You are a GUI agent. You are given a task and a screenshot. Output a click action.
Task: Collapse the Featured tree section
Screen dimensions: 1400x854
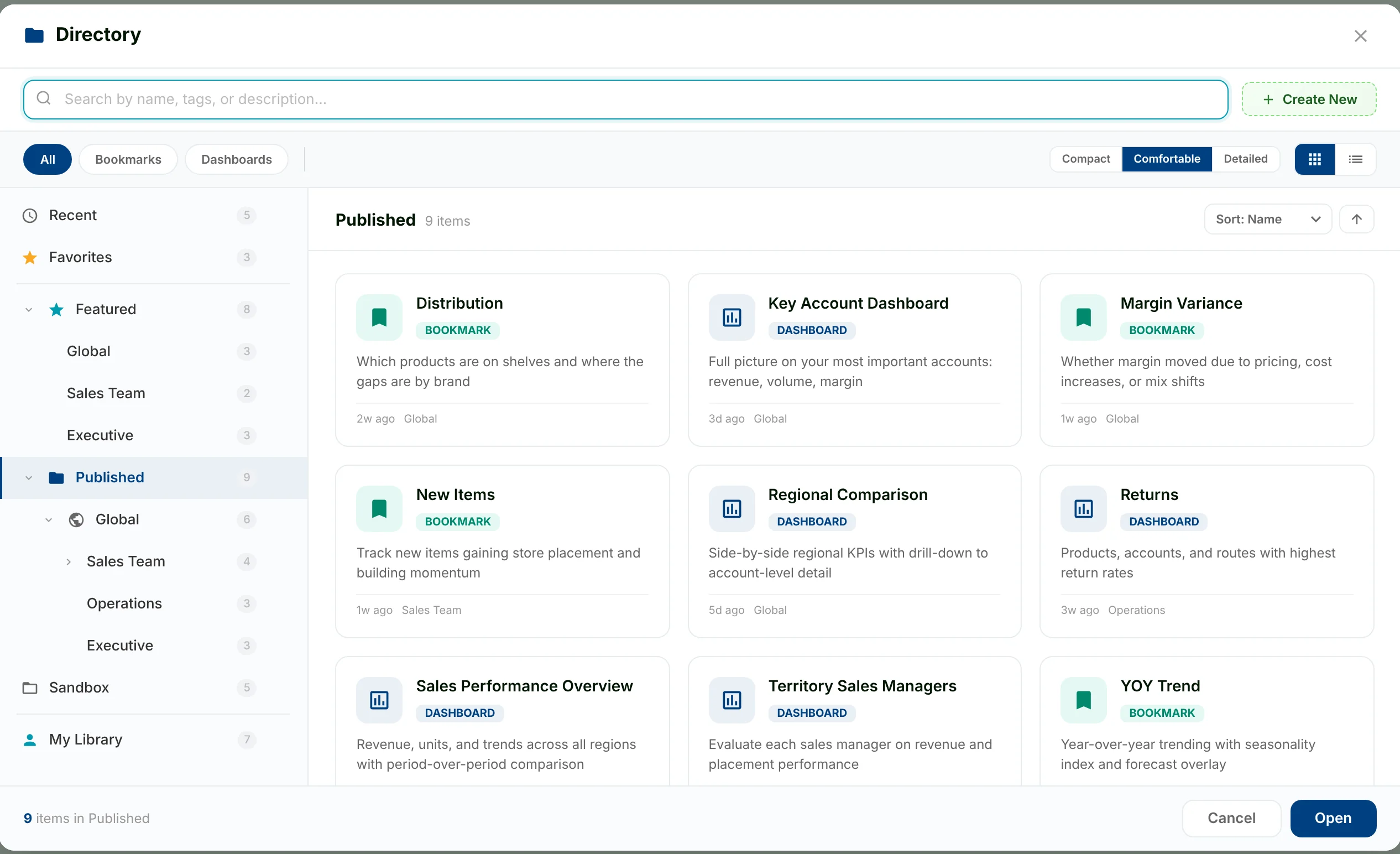(x=28, y=310)
